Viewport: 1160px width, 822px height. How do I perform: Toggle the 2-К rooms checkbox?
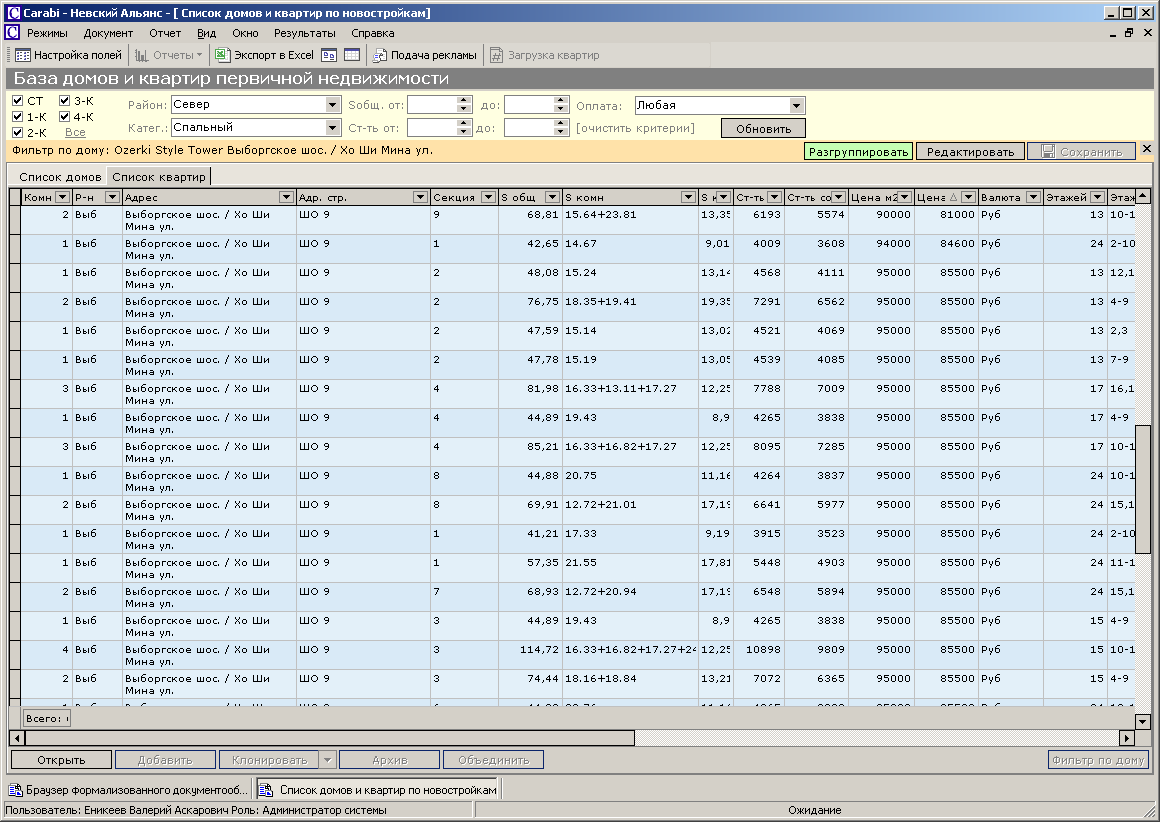click(x=18, y=132)
